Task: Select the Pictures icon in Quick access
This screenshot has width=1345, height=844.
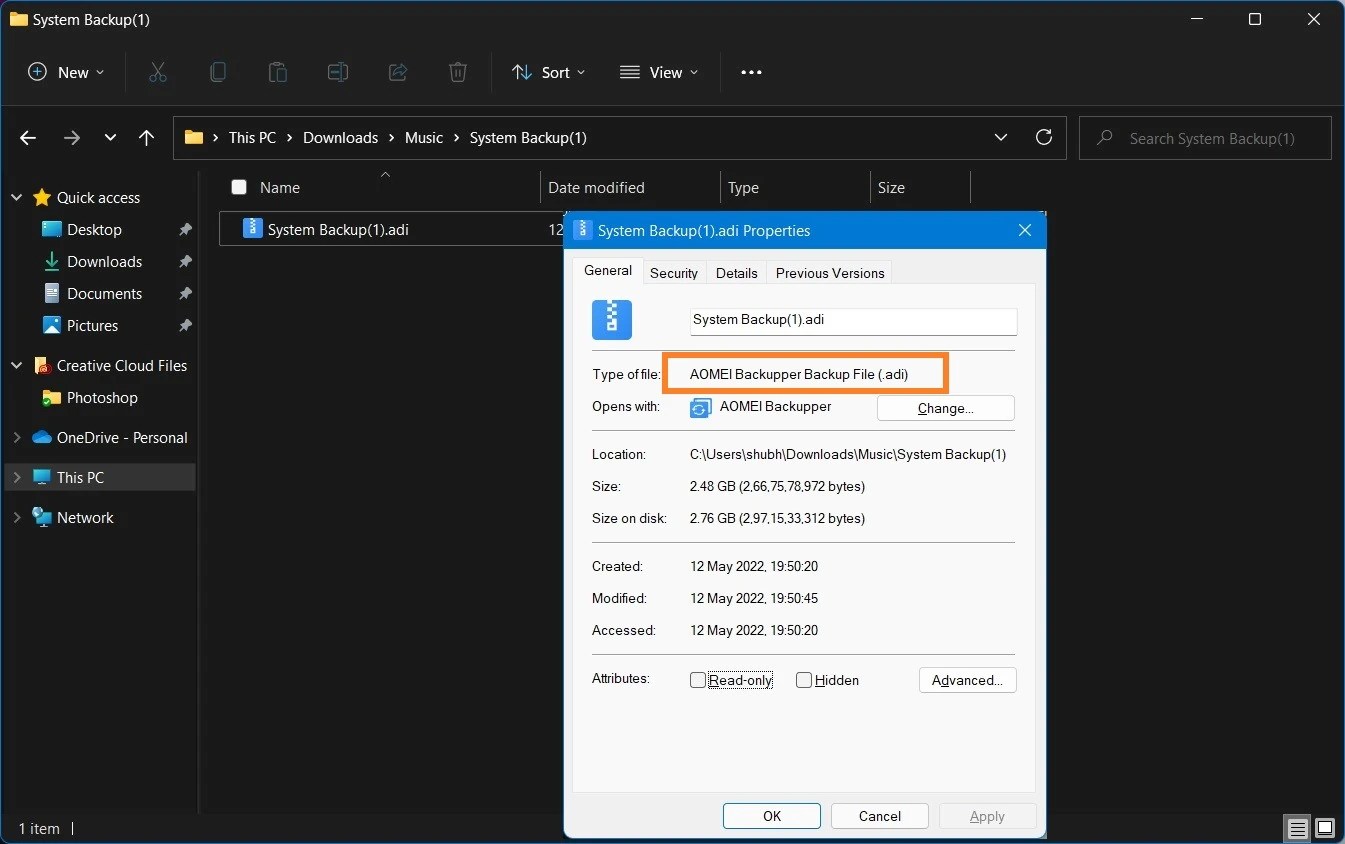Action: tap(52, 325)
